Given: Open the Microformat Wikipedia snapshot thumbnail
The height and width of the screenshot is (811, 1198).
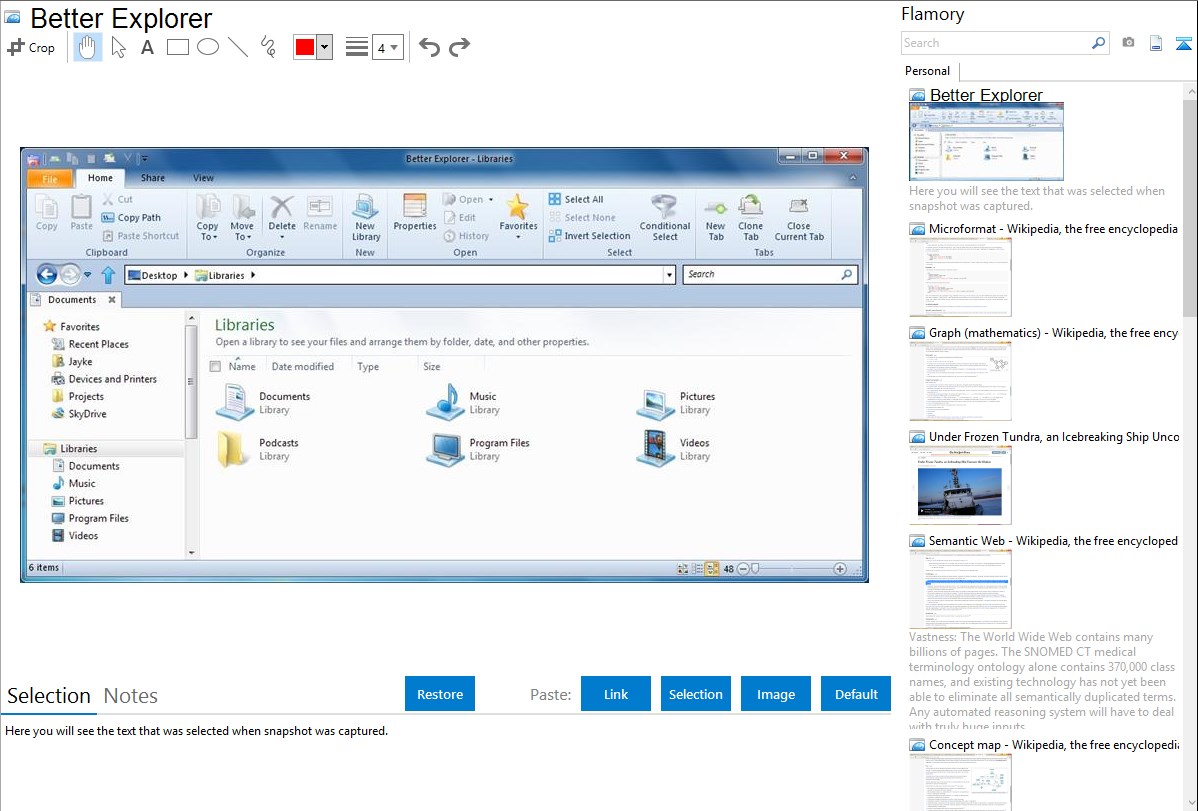Looking at the screenshot, I should pos(960,277).
